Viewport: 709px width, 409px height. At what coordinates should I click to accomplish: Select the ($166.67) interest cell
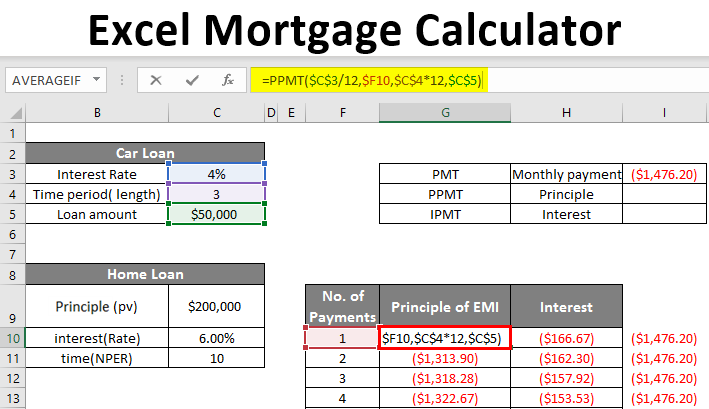pos(567,338)
